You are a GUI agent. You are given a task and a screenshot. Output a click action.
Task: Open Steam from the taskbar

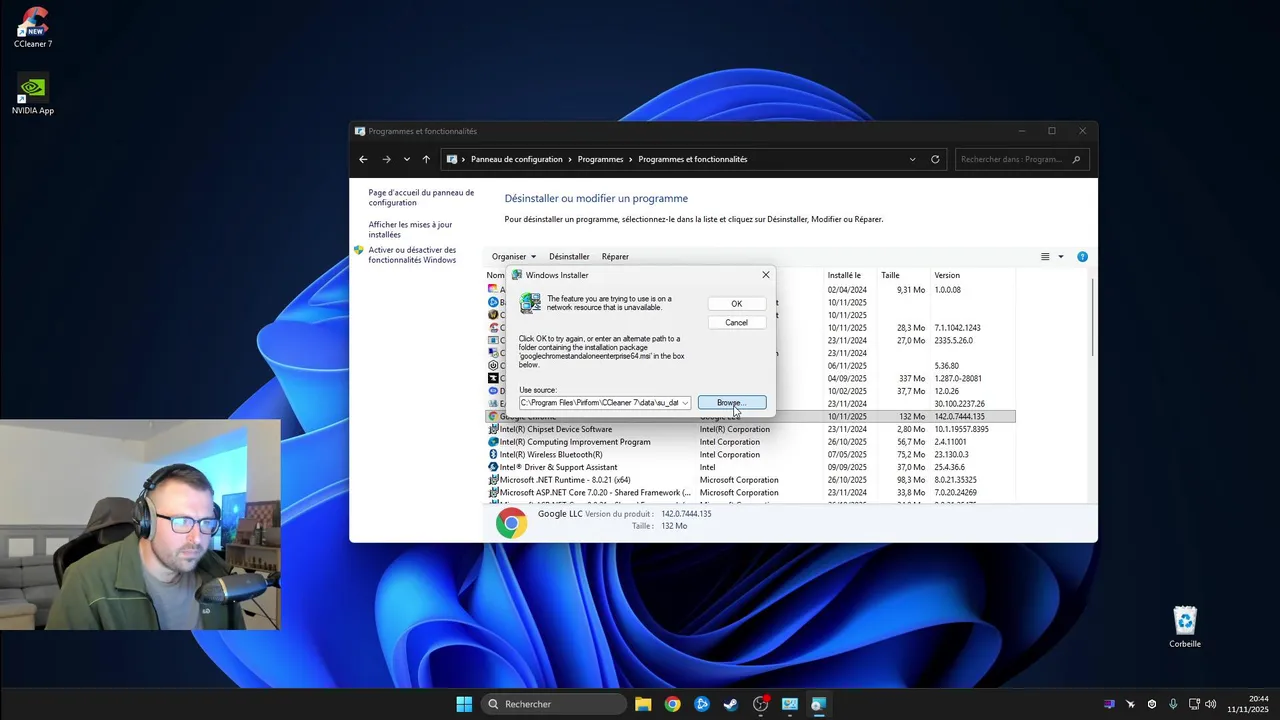coord(731,704)
